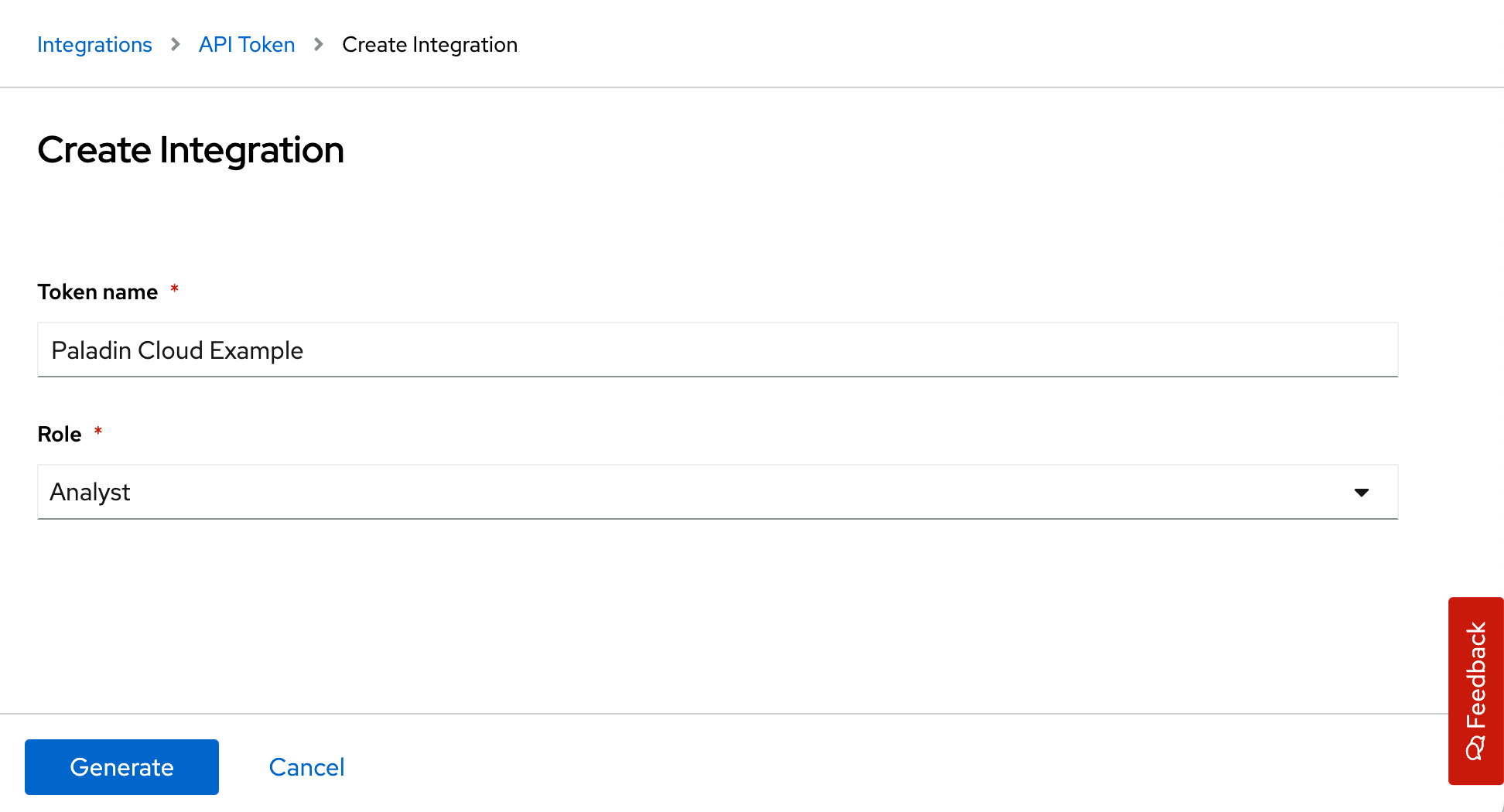
Task: Expand the Role dropdown caret arrow
Action: click(x=1362, y=493)
